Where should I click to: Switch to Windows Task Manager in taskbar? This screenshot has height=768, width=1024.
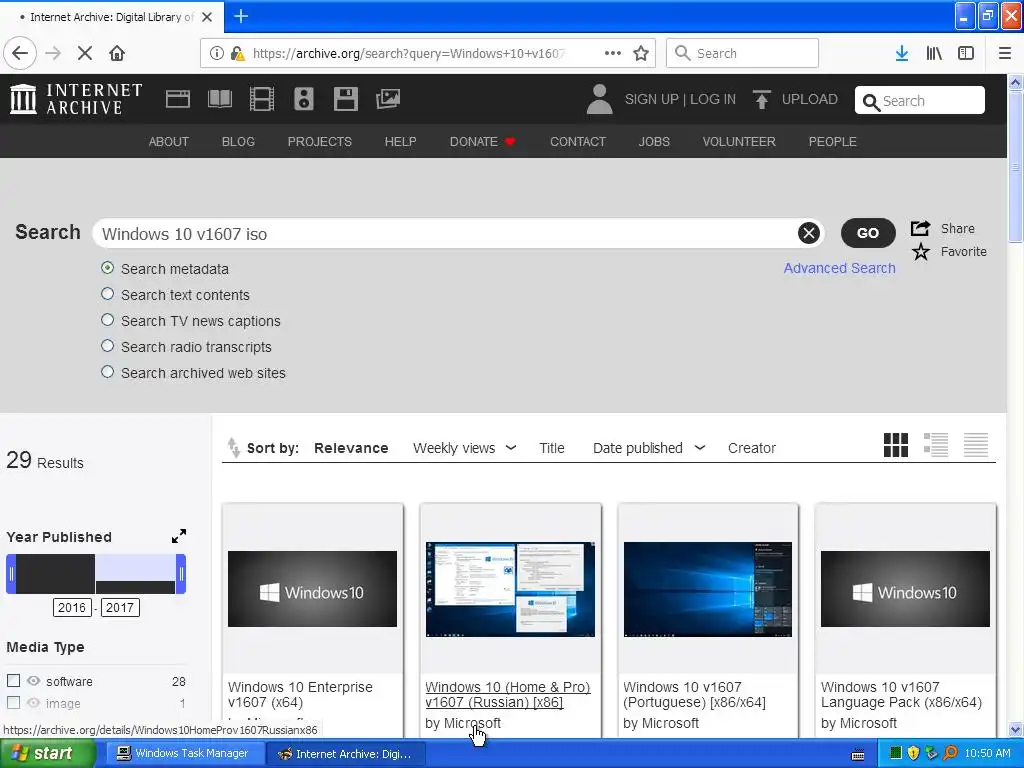click(x=183, y=753)
